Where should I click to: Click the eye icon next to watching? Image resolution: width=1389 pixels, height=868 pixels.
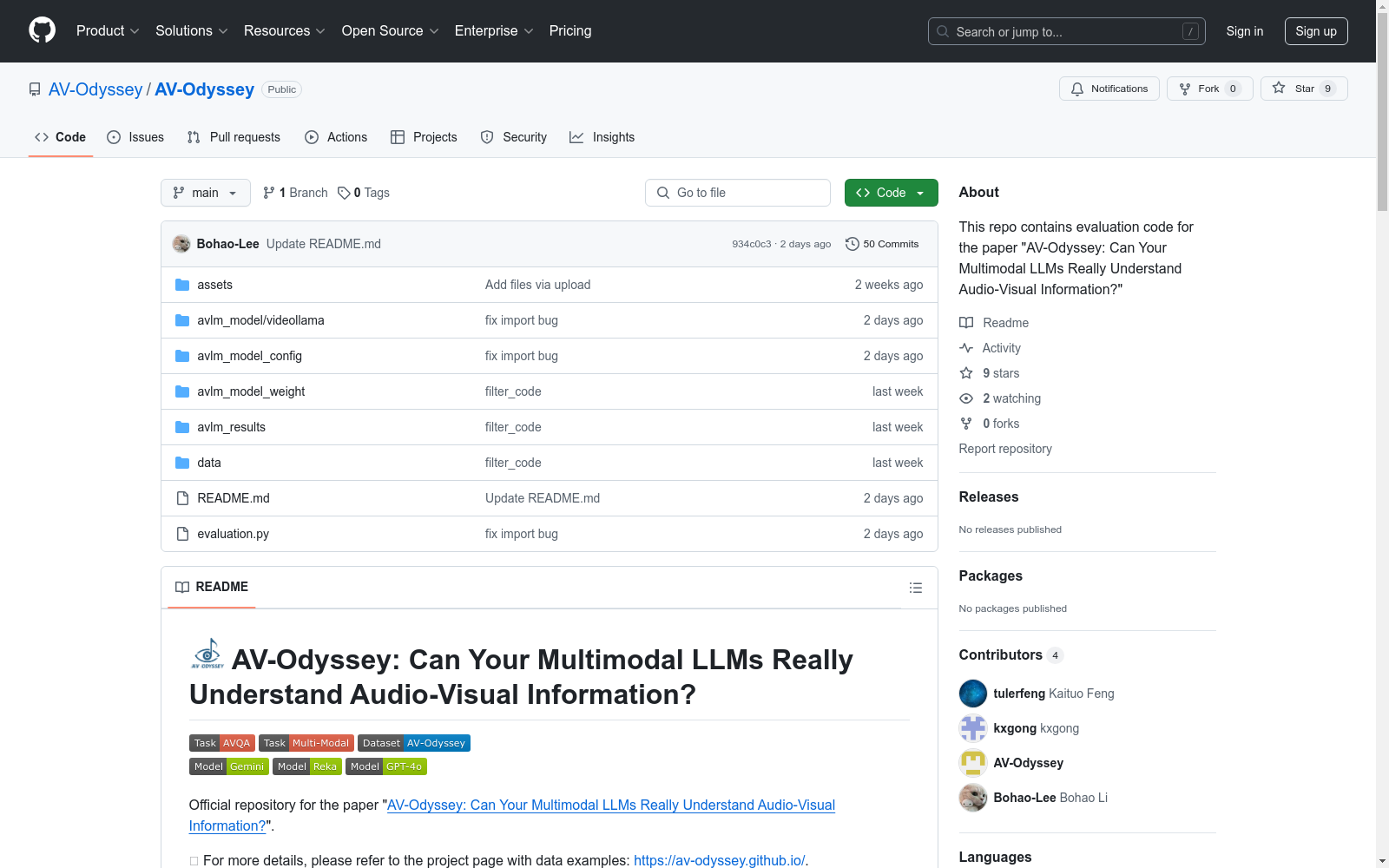tap(966, 398)
